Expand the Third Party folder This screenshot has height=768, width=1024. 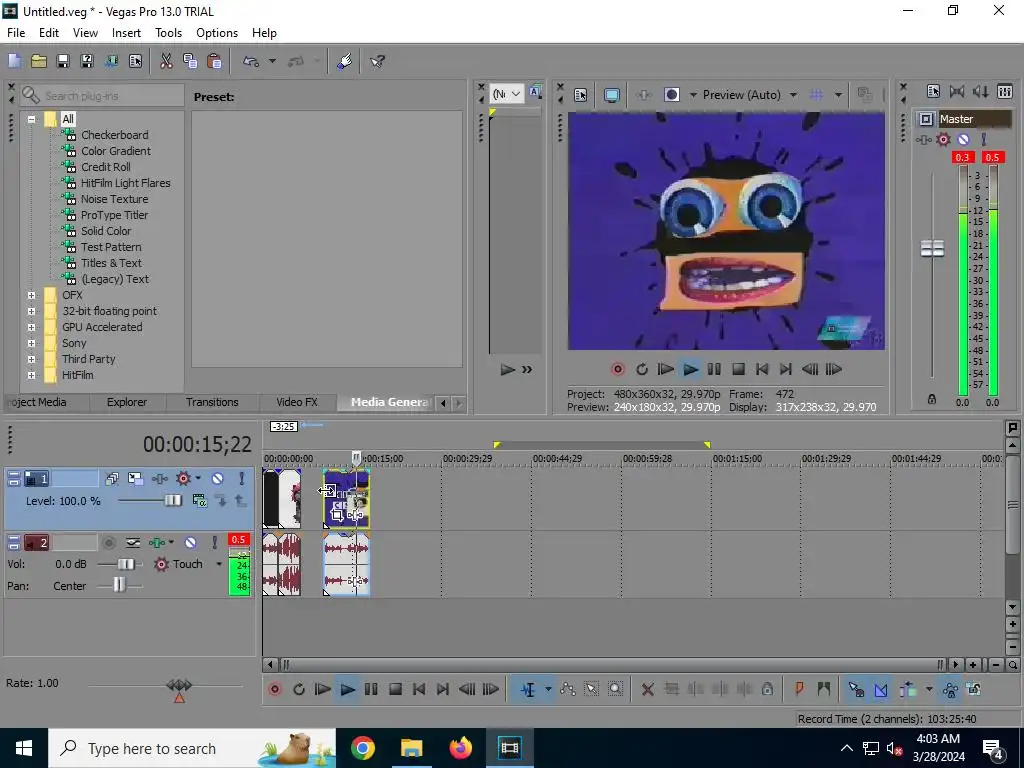point(31,359)
